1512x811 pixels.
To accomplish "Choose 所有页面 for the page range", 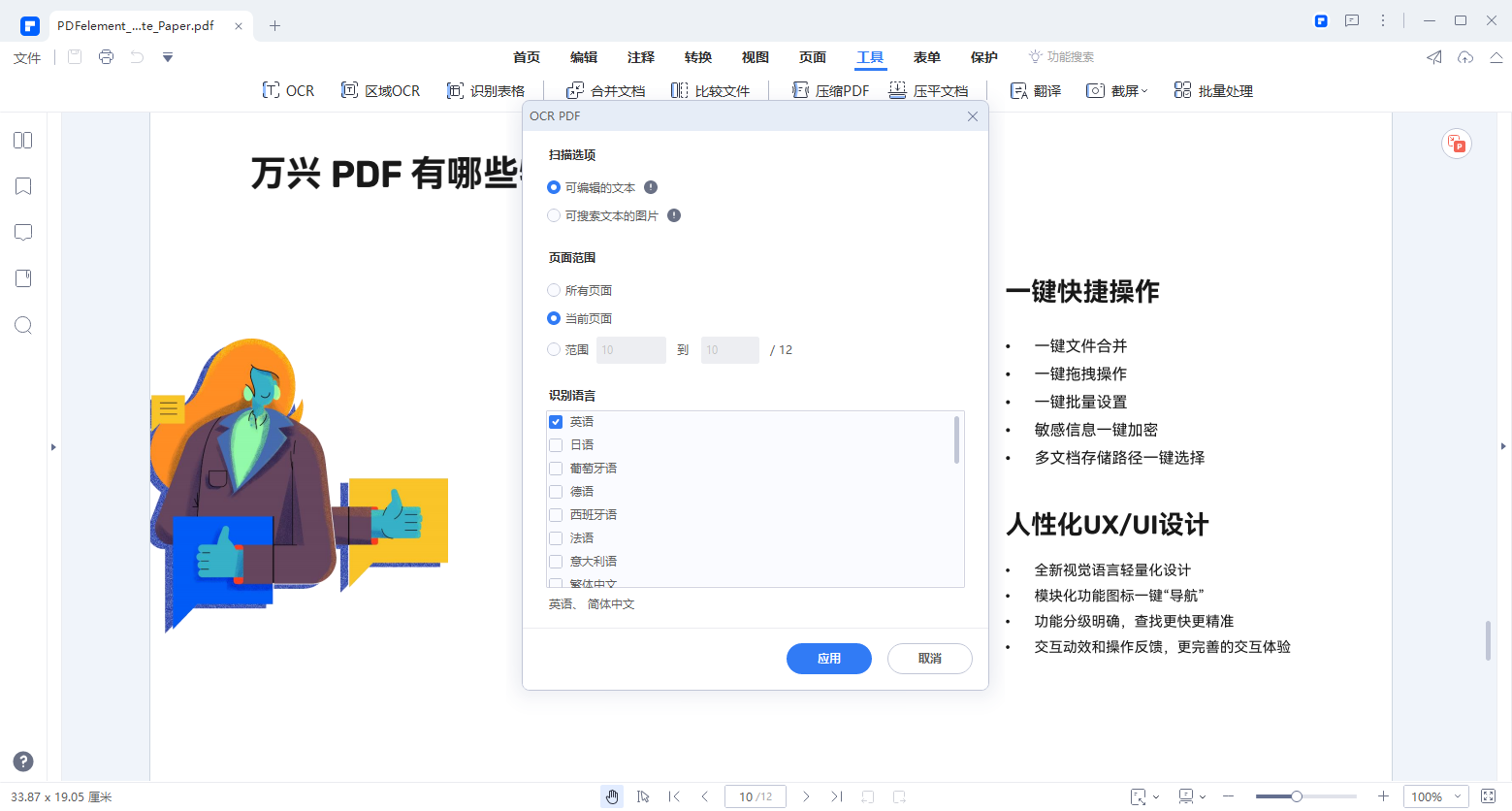I will 554,289.
